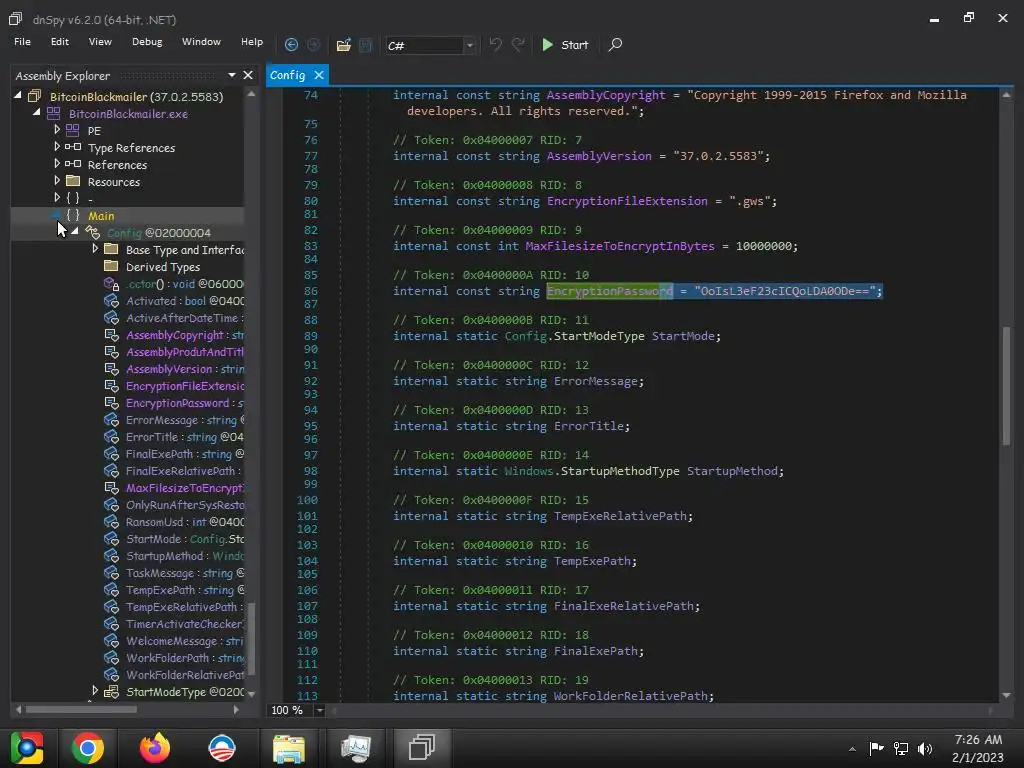Click the Action Center flag tray icon
The image size is (1024, 768).
(876, 748)
